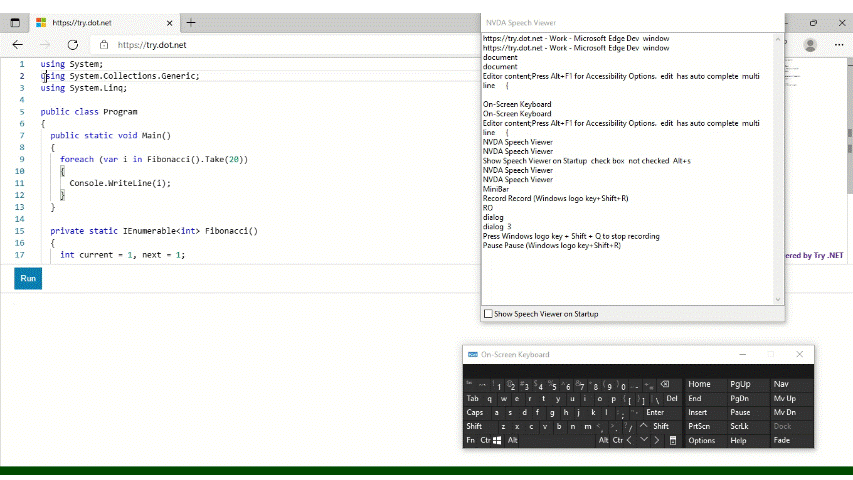The height and width of the screenshot is (480, 853).
Task: Tap the context menu key on On-Screen Keyboard
Action: point(673,441)
